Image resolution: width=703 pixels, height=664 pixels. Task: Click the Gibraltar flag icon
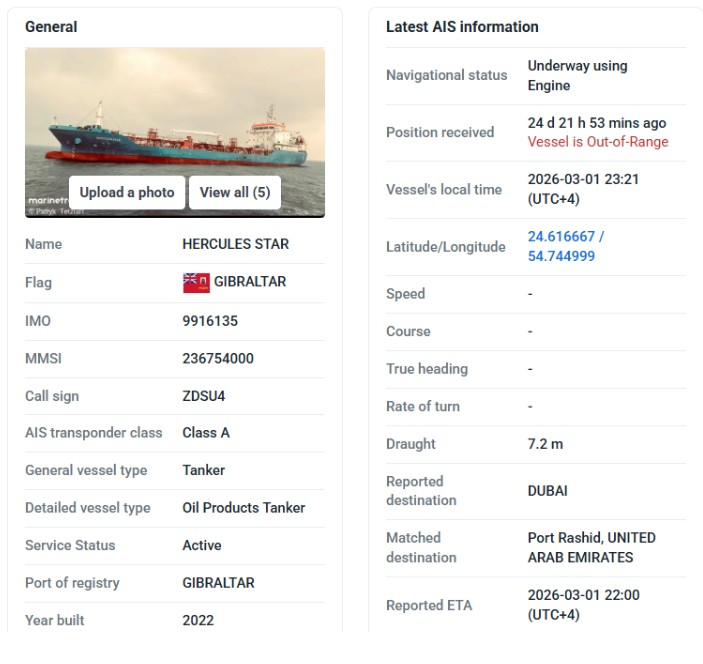click(196, 282)
